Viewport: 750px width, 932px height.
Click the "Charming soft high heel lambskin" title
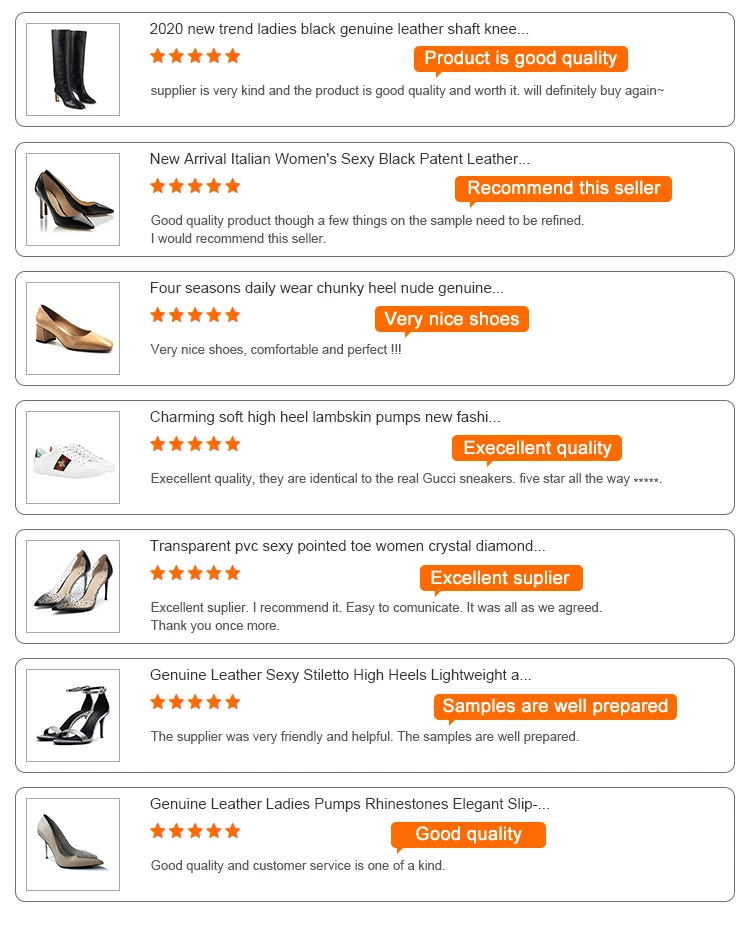point(325,417)
